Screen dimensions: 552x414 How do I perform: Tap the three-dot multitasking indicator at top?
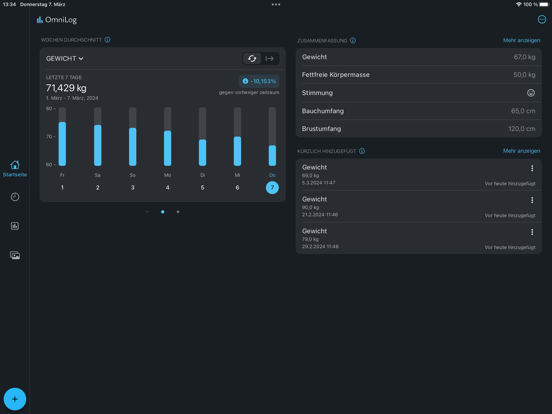[276, 5]
